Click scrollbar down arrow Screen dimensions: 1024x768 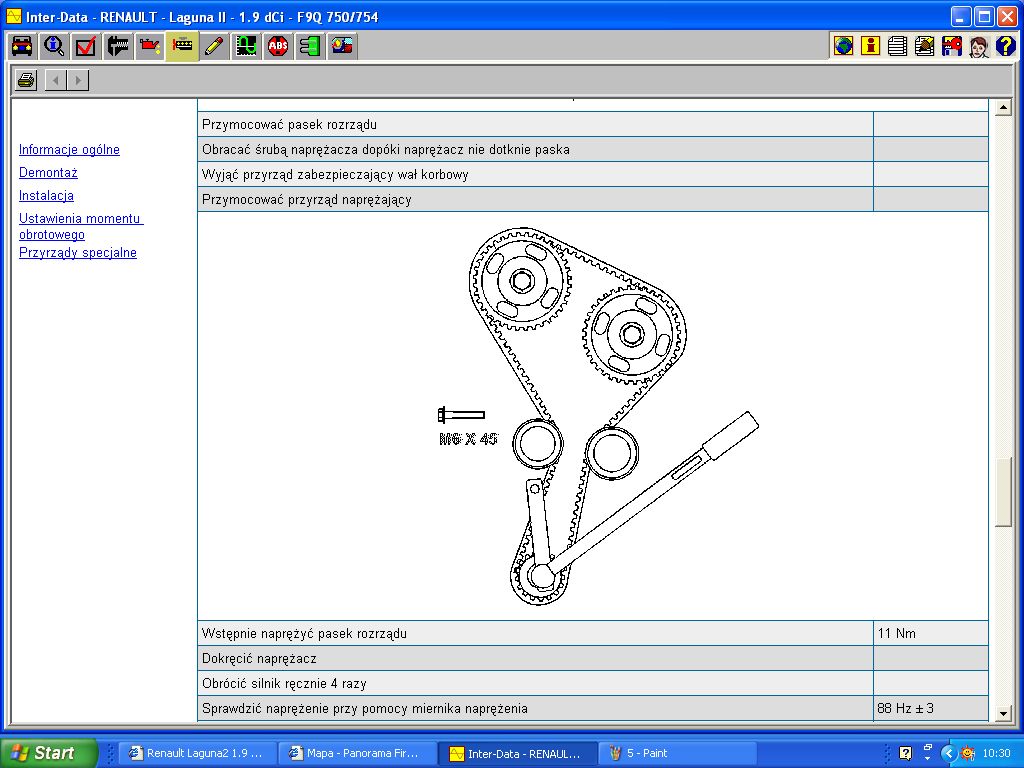click(1003, 714)
